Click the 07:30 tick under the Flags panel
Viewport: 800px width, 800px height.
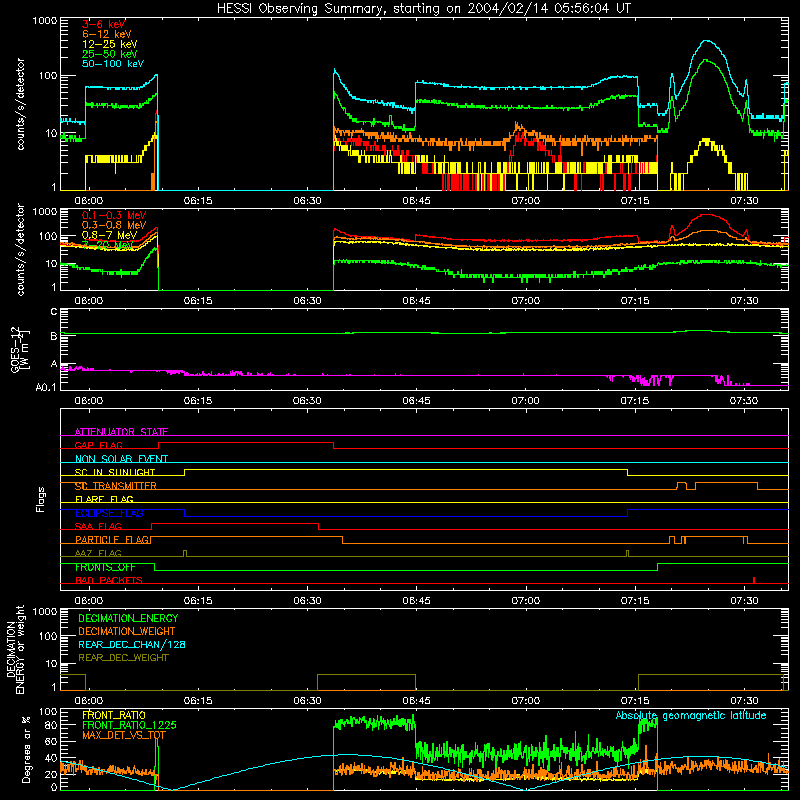pos(744,601)
